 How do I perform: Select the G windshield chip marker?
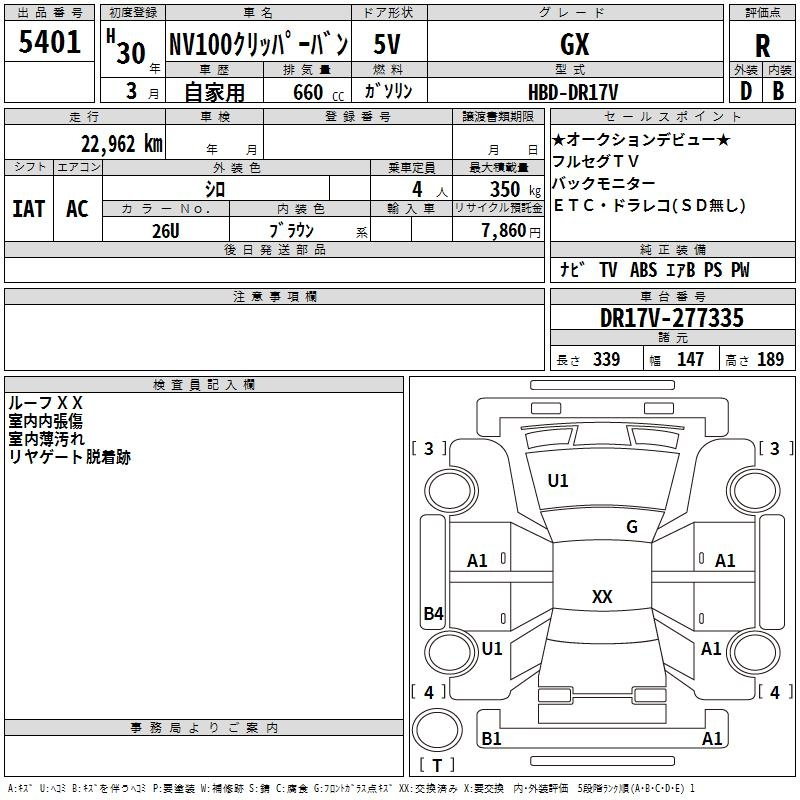click(x=632, y=527)
